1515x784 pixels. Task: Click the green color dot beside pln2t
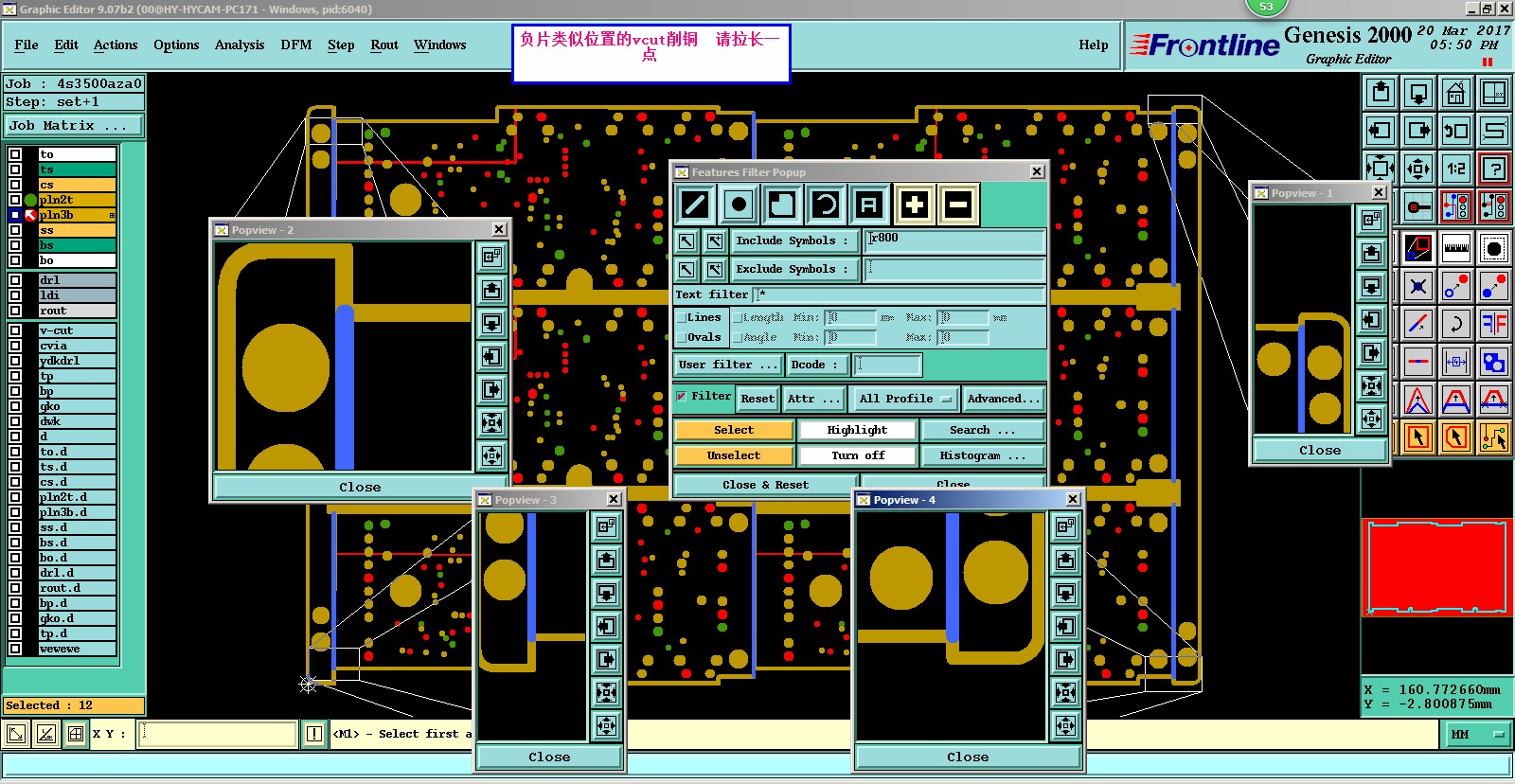tap(30, 200)
